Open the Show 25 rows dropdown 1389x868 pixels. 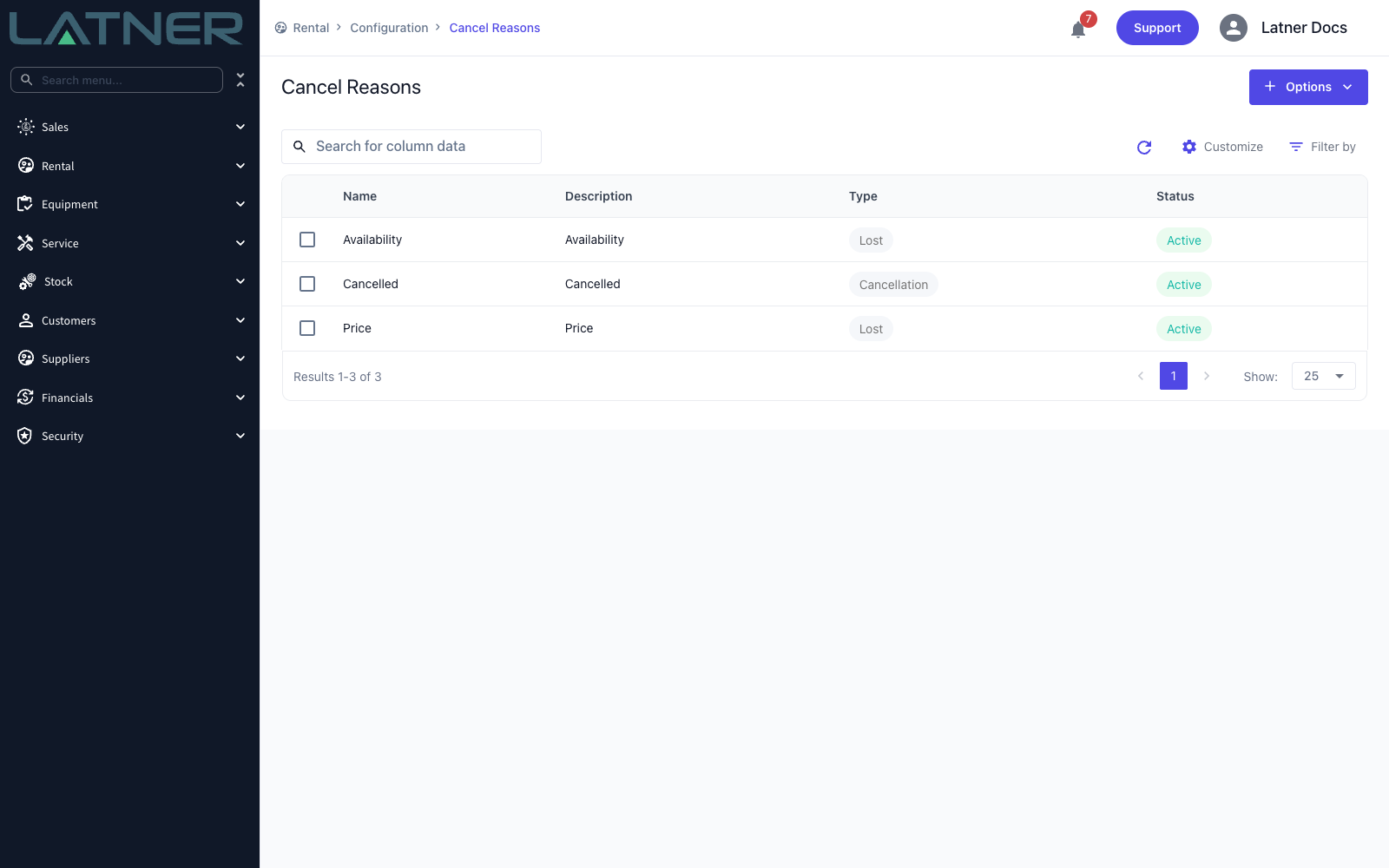[x=1323, y=376]
